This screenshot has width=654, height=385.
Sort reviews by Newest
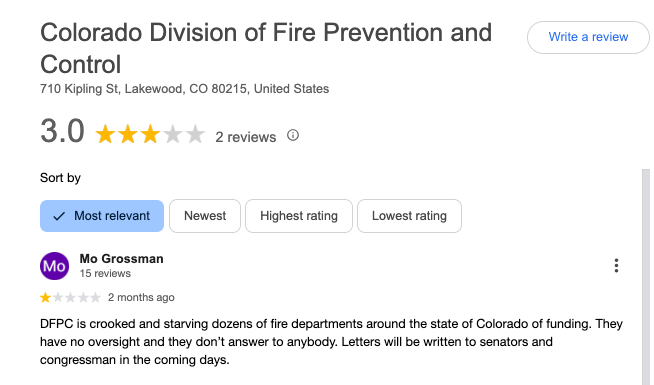(205, 216)
